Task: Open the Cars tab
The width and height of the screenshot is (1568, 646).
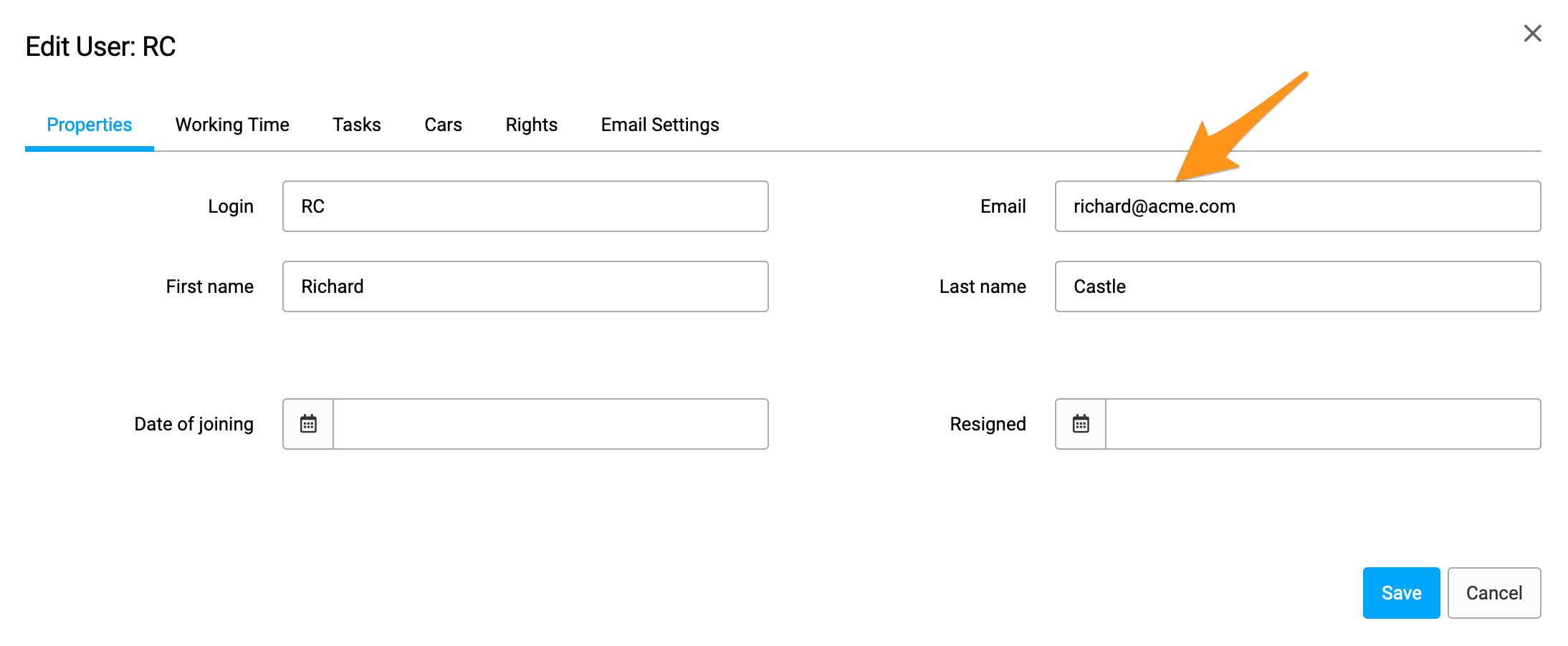Action: tap(443, 125)
